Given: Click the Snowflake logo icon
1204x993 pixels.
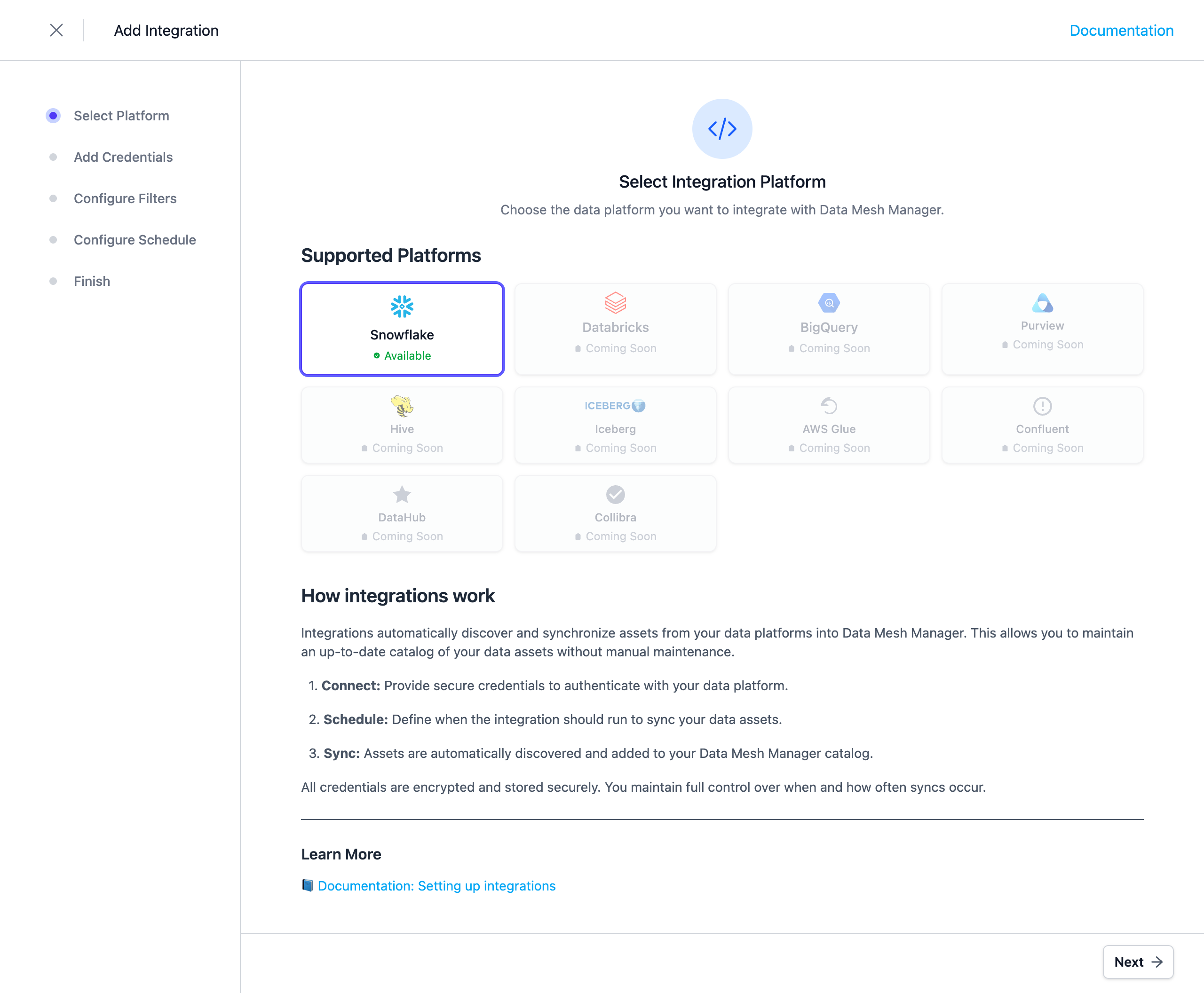Looking at the screenshot, I should (402, 307).
